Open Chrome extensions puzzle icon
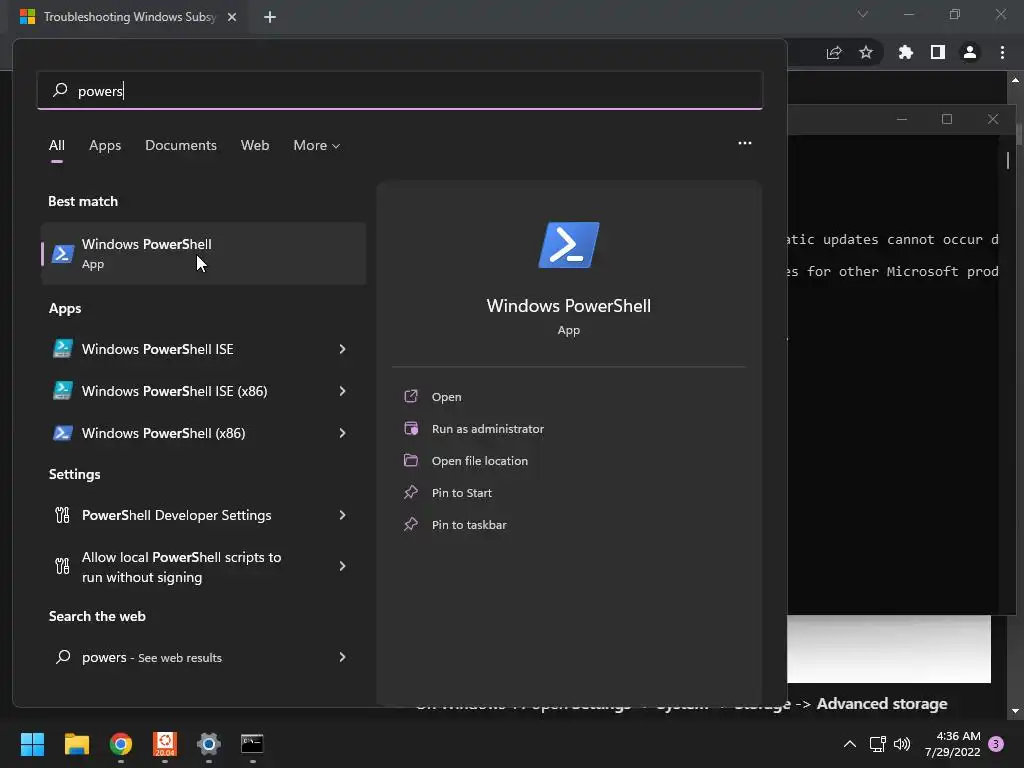1024x768 pixels. pos(905,52)
